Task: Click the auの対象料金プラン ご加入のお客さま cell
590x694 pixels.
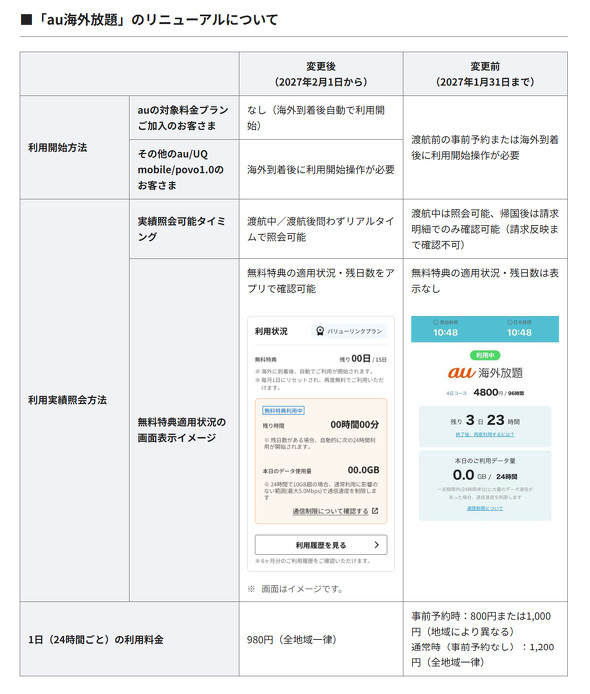Action: coord(184,118)
